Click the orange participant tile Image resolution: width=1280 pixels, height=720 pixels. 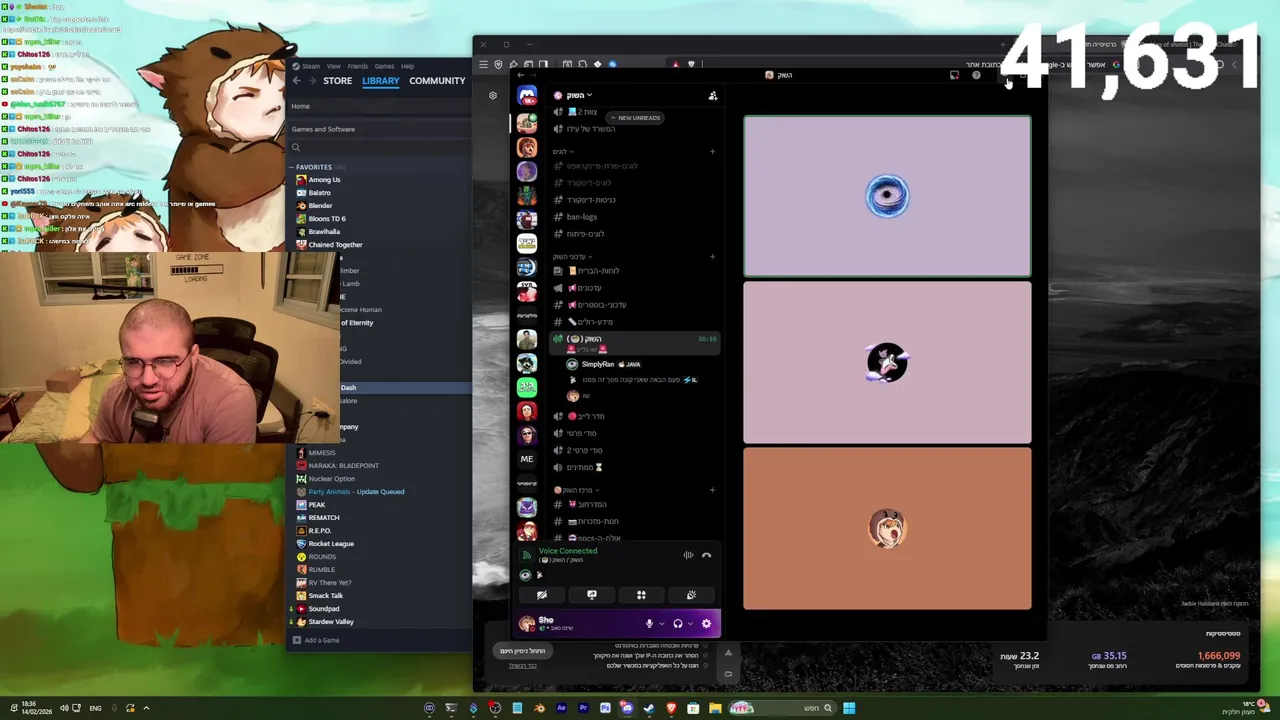pos(887,528)
